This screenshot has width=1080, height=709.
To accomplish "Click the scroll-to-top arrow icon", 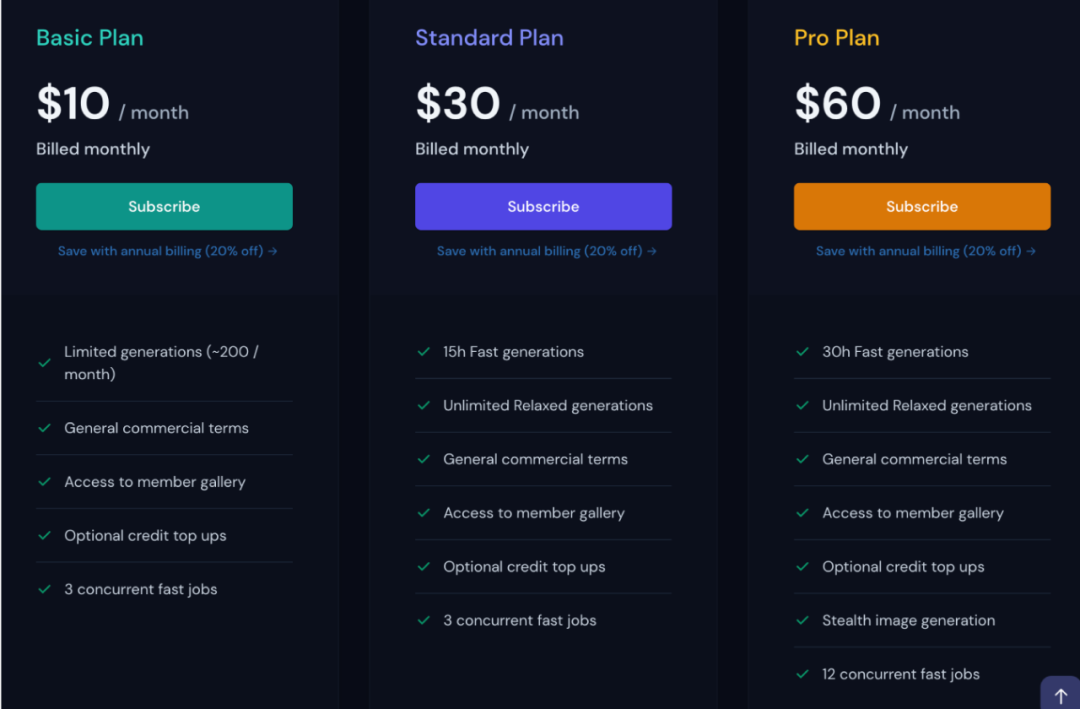I will pos(1061,696).
